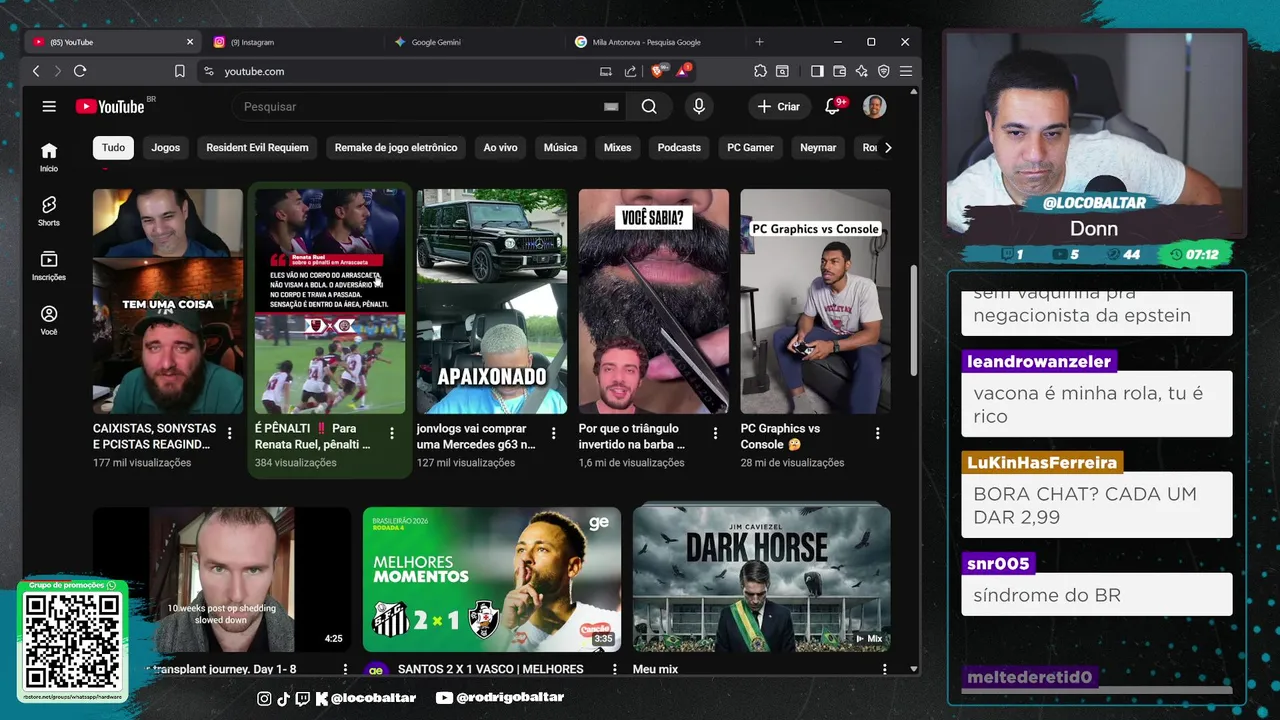1280x720 pixels.
Task: Open the account avatar menu
Action: (875, 106)
